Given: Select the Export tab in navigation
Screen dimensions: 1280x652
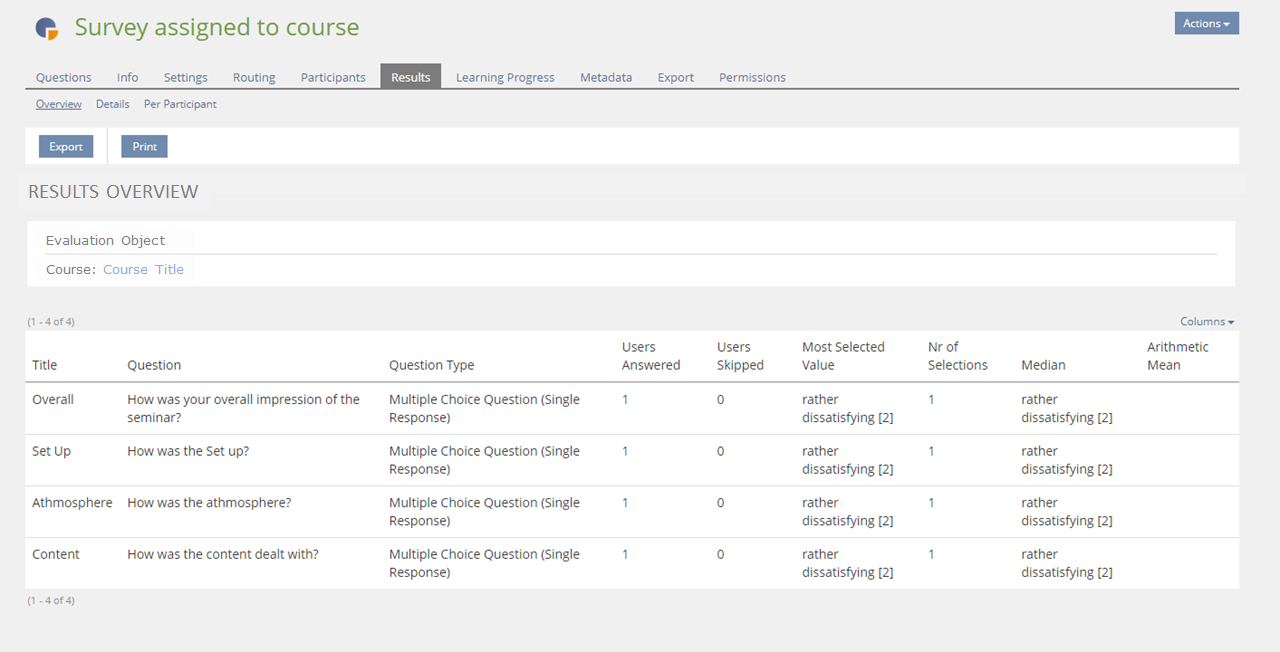Looking at the screenshot, I should point(675,77).
